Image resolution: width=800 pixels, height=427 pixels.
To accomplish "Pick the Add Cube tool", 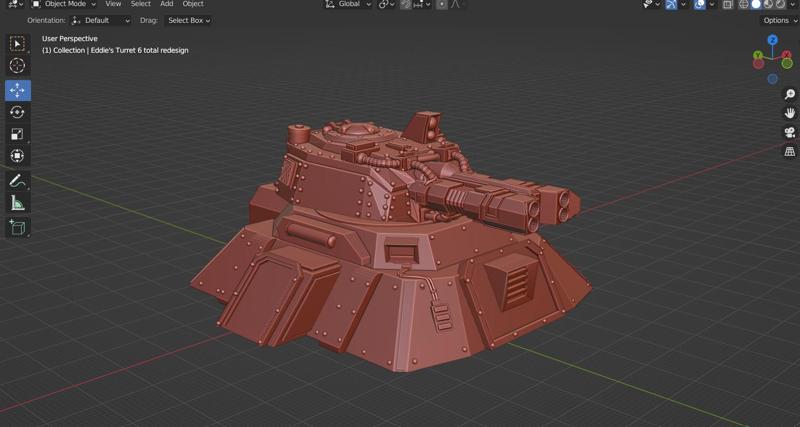I will click(x=17, y=228).
